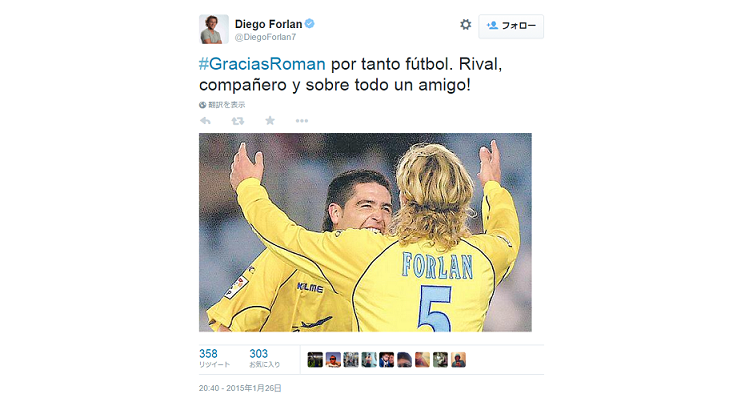745x406 pixels.
Task: Open the @DiegoForlan7 handle link
Action: 266,37
